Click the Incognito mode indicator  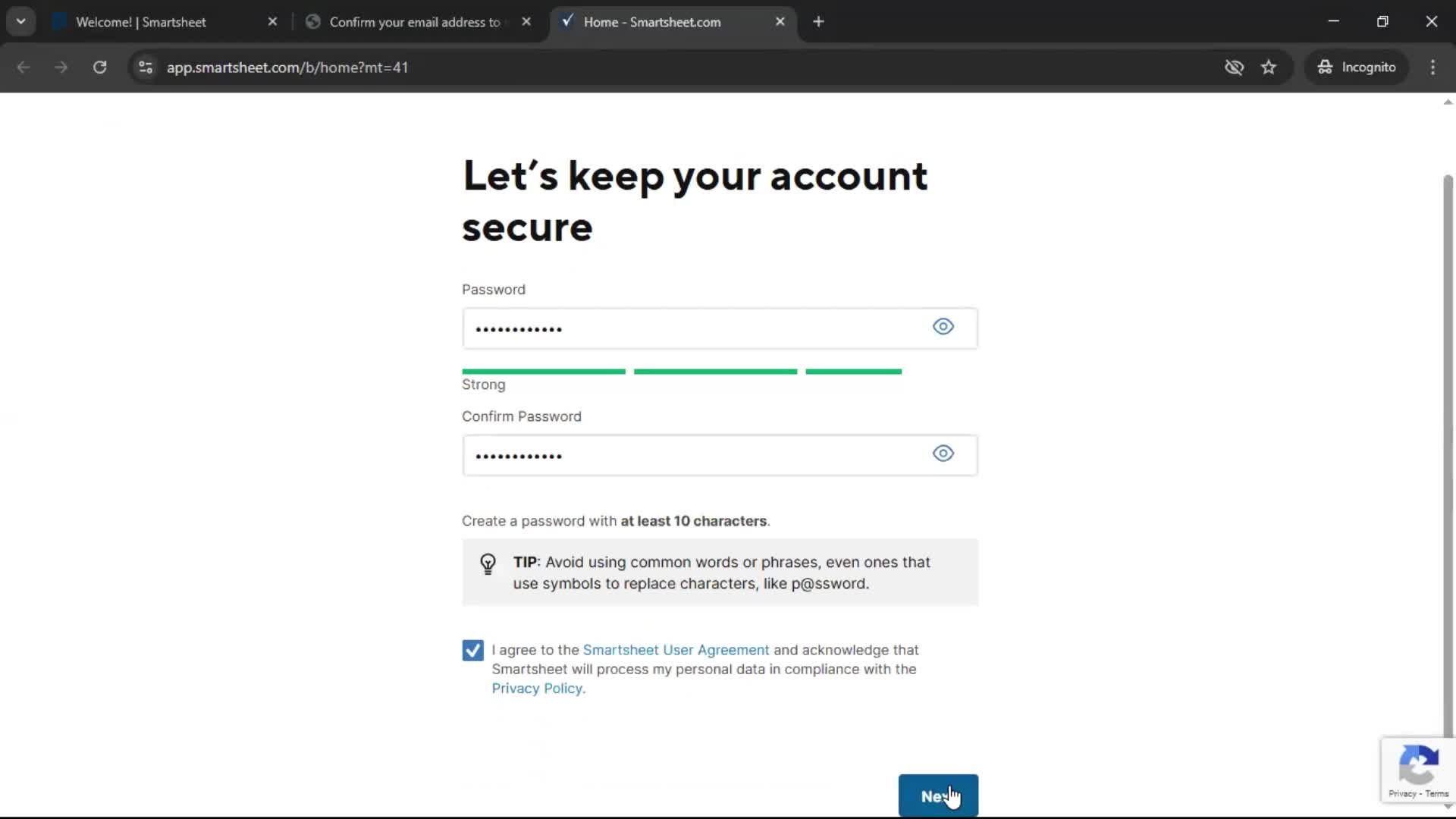point(1357,67)
